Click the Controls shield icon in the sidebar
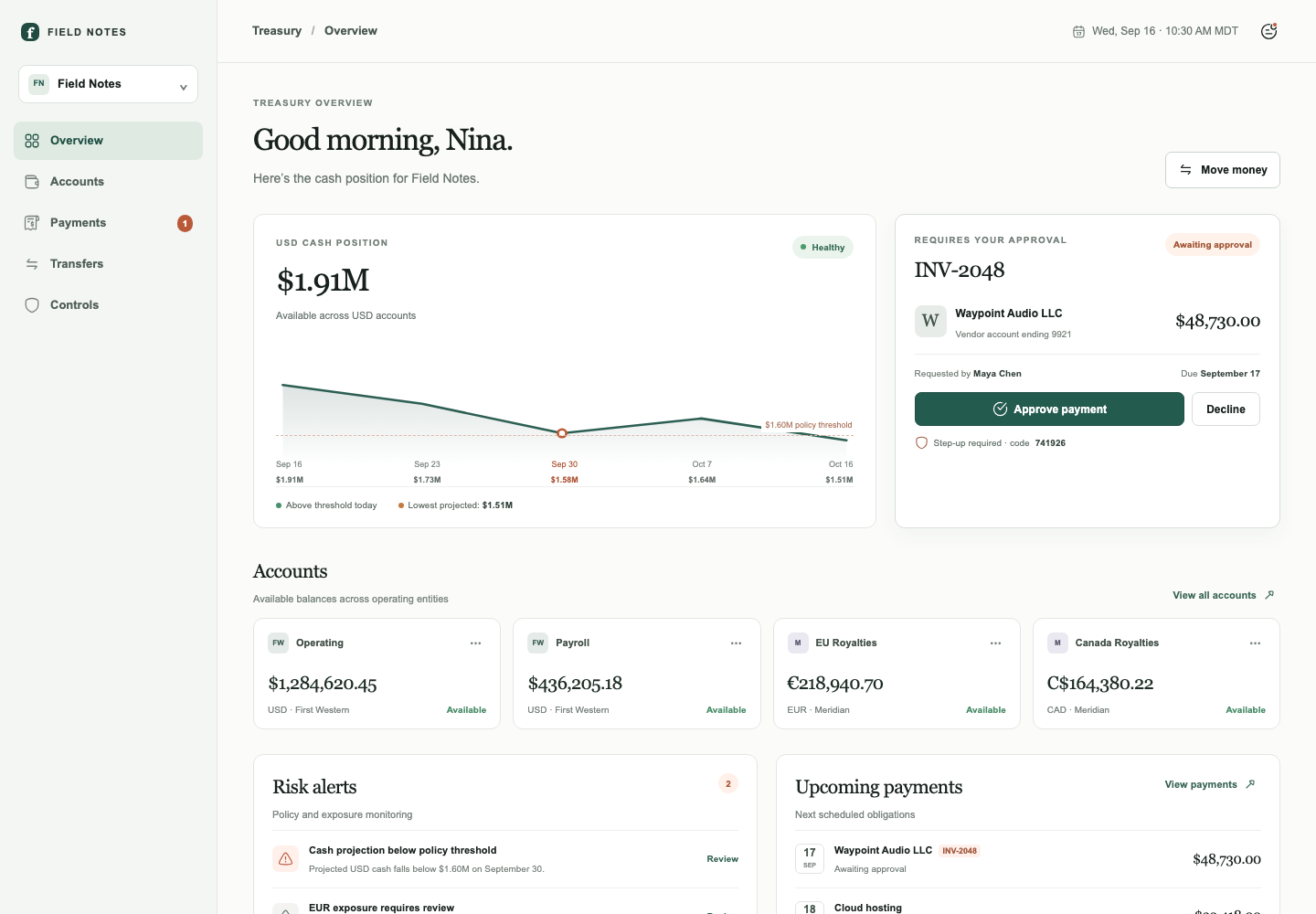This screenshot has height=914, width=1316. click(32, 305)
